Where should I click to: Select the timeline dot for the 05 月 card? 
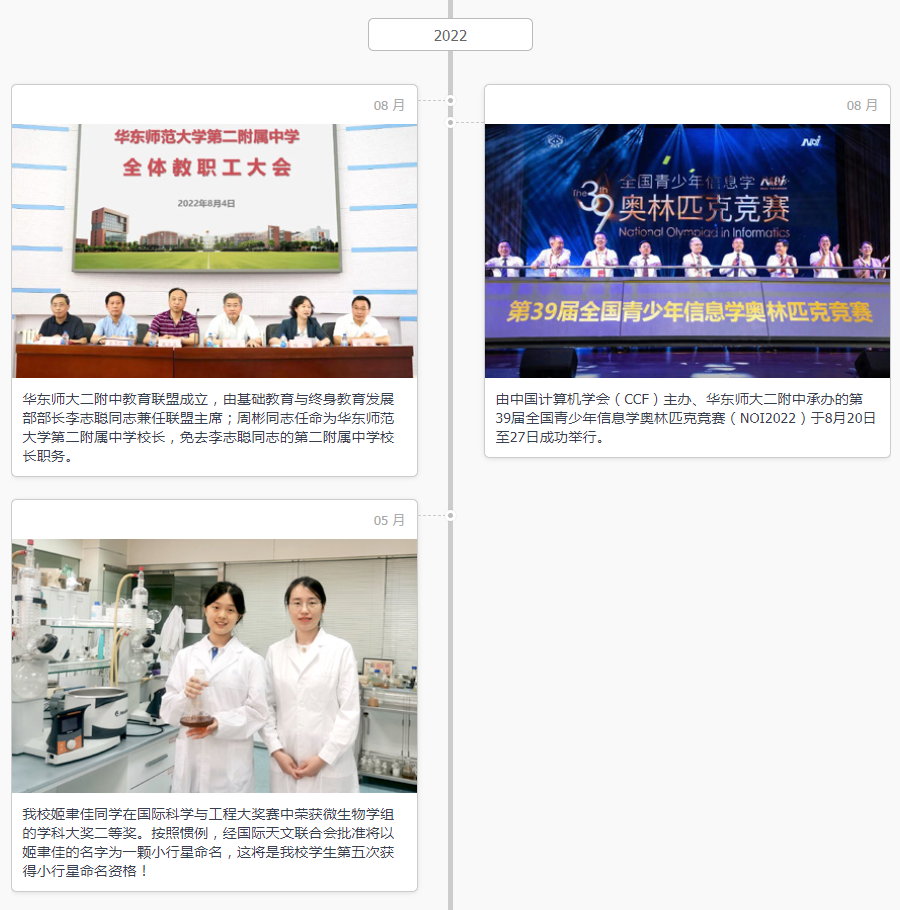(450, 515)
